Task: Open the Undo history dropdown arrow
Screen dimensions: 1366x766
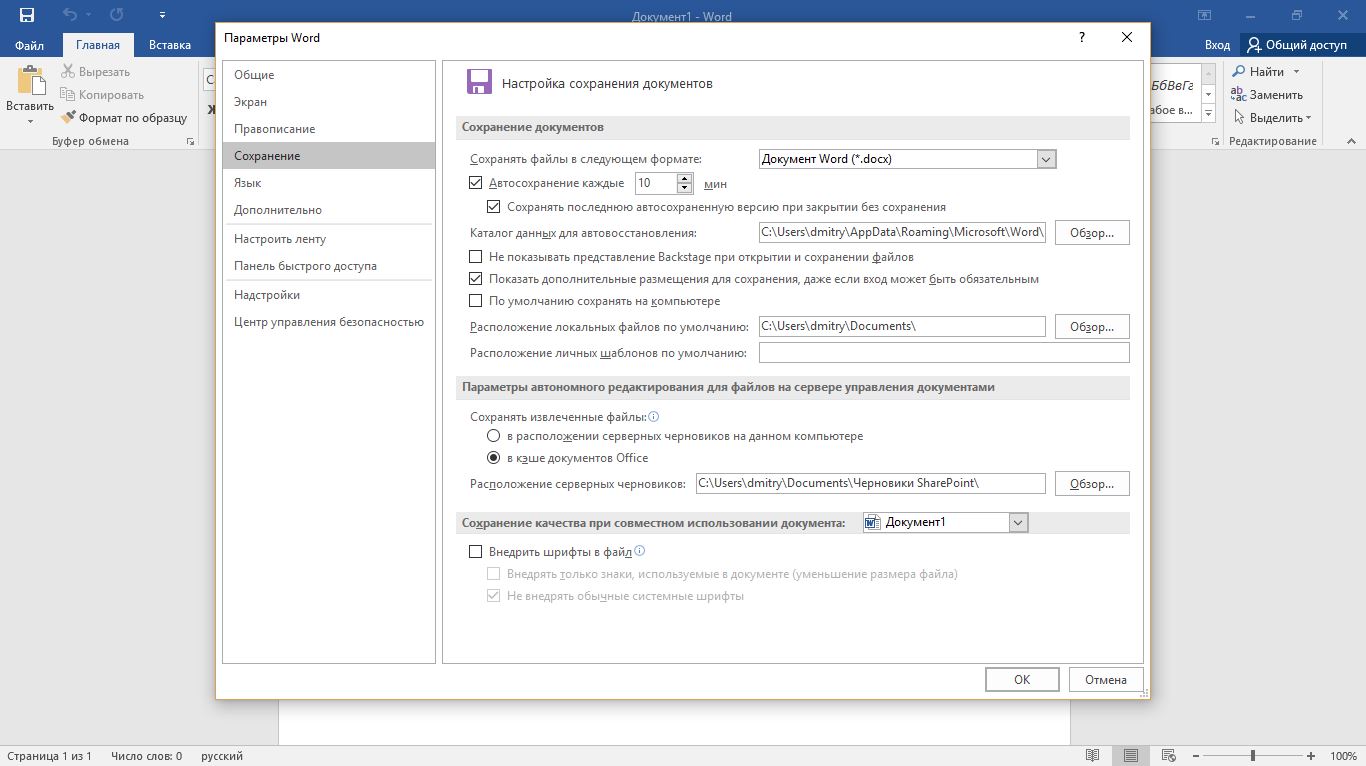Action: pos(88,15)
